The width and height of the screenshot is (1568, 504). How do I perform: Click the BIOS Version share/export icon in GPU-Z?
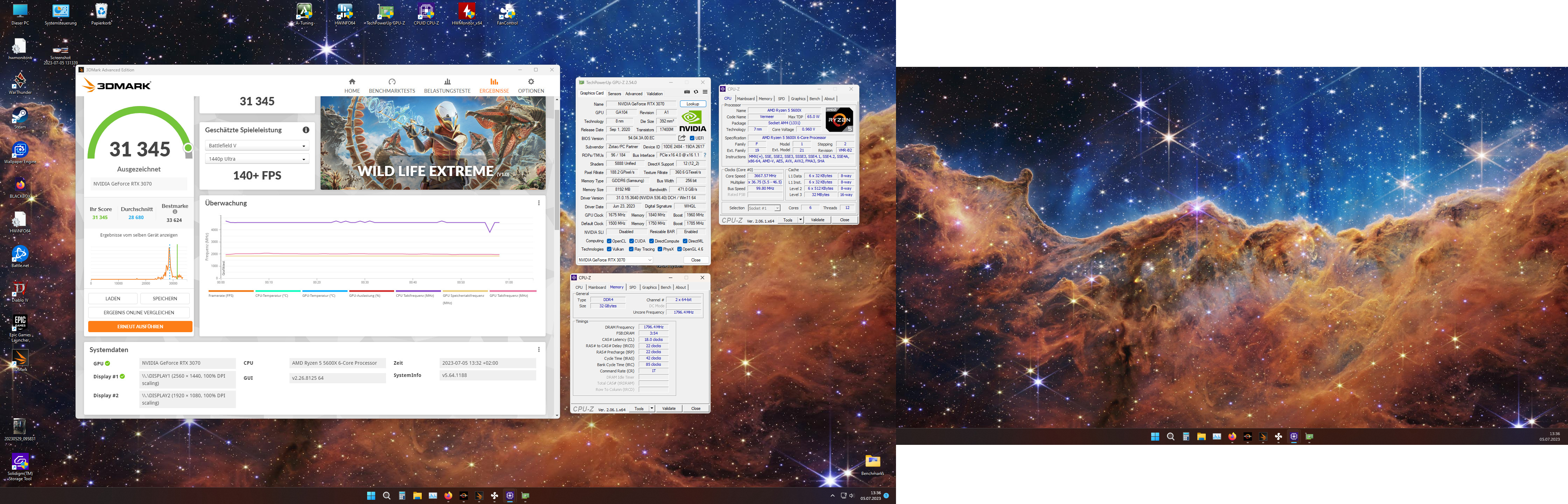(x=682, y=138)
